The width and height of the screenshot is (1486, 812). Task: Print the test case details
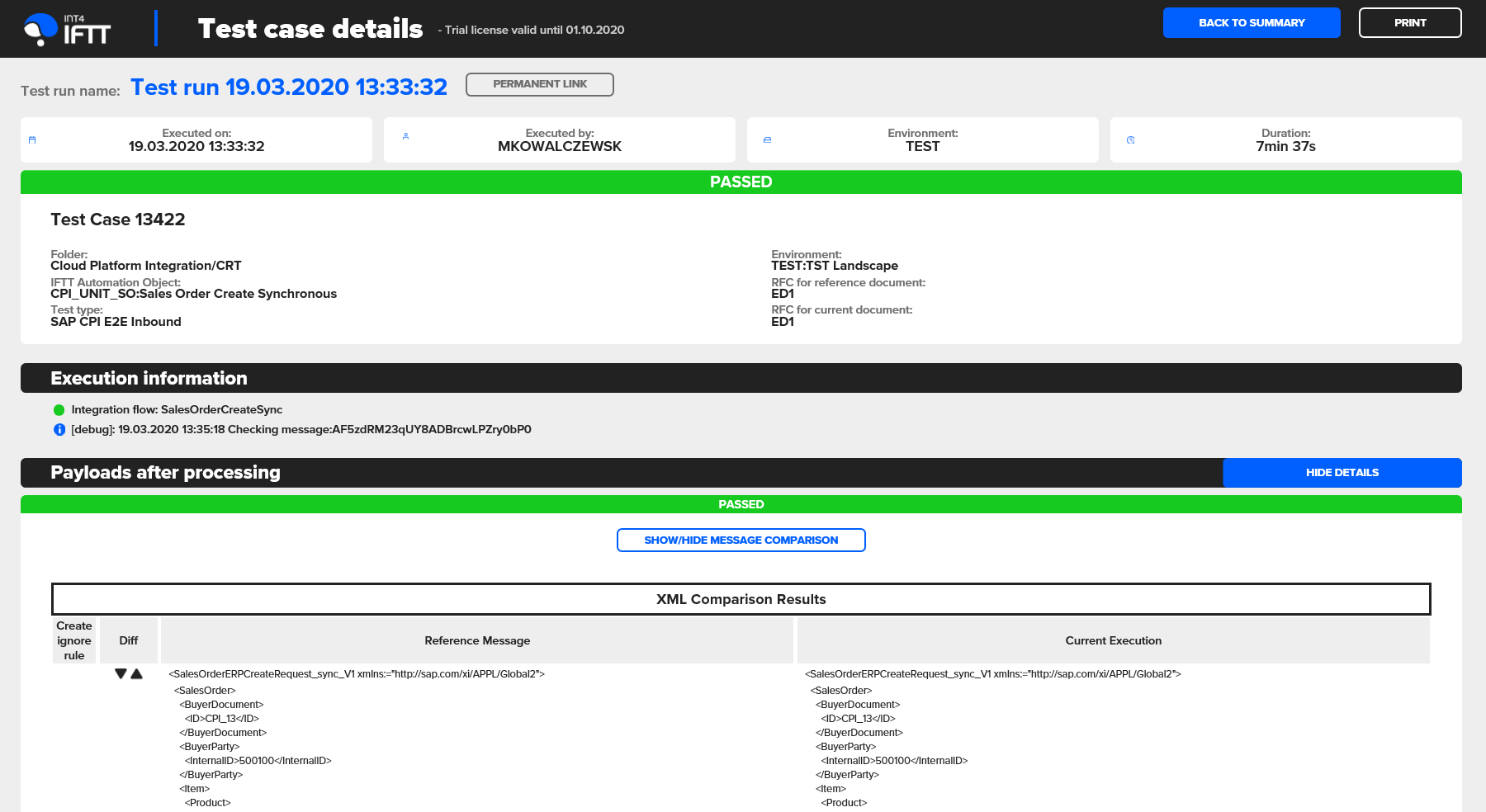[1409, 23]
